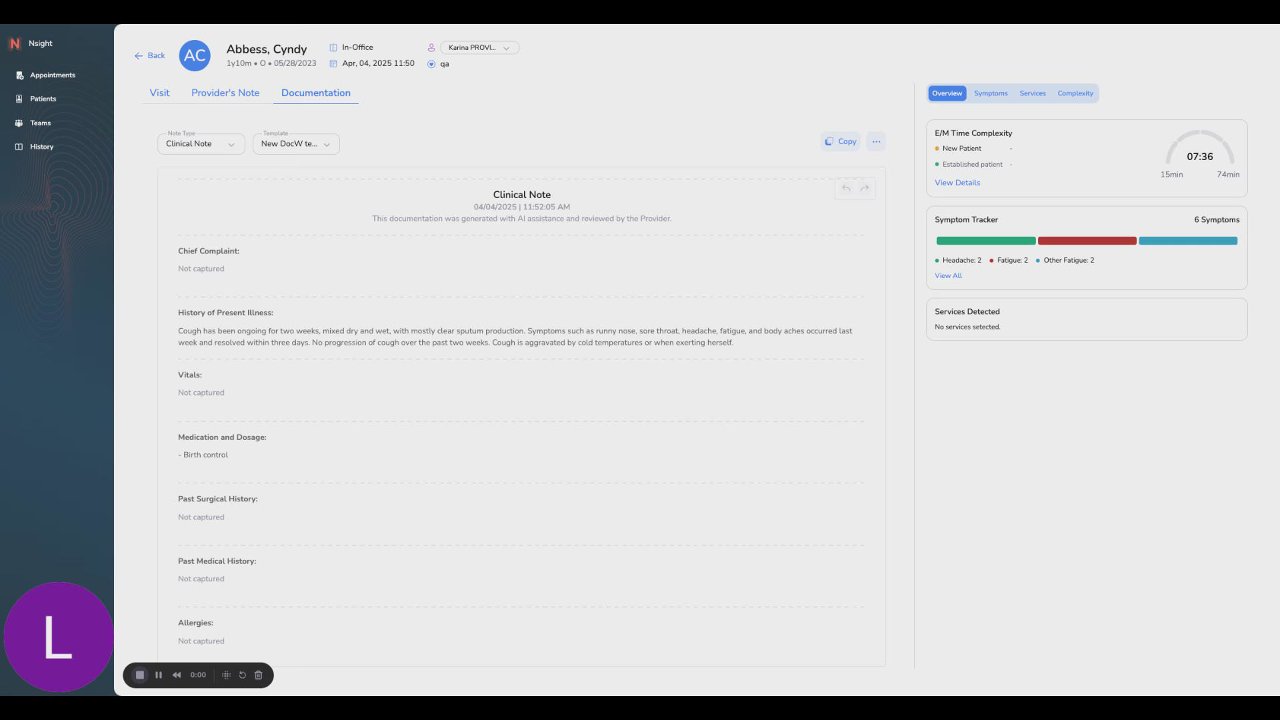Screen dimensions: 1280x720
Task: Go back using the Back link
Action: point(150,56)
